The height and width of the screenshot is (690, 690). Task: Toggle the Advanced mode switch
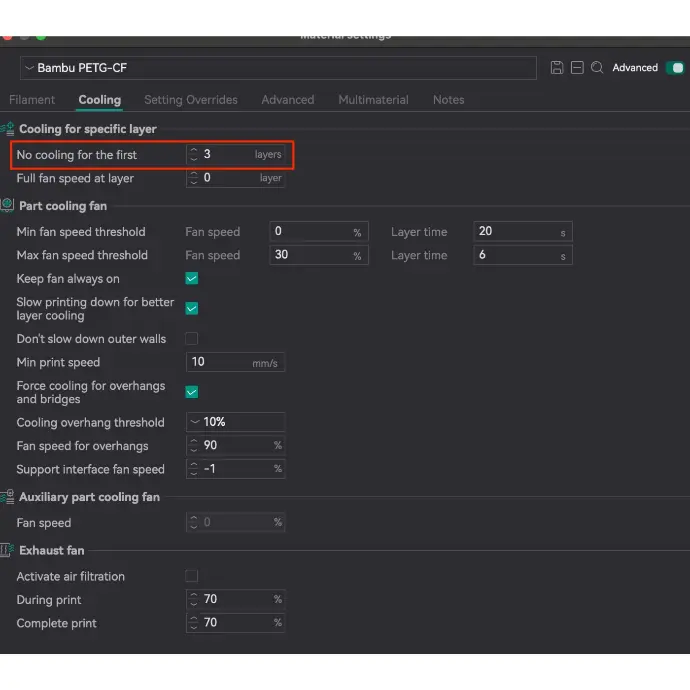tap(675, 68)
